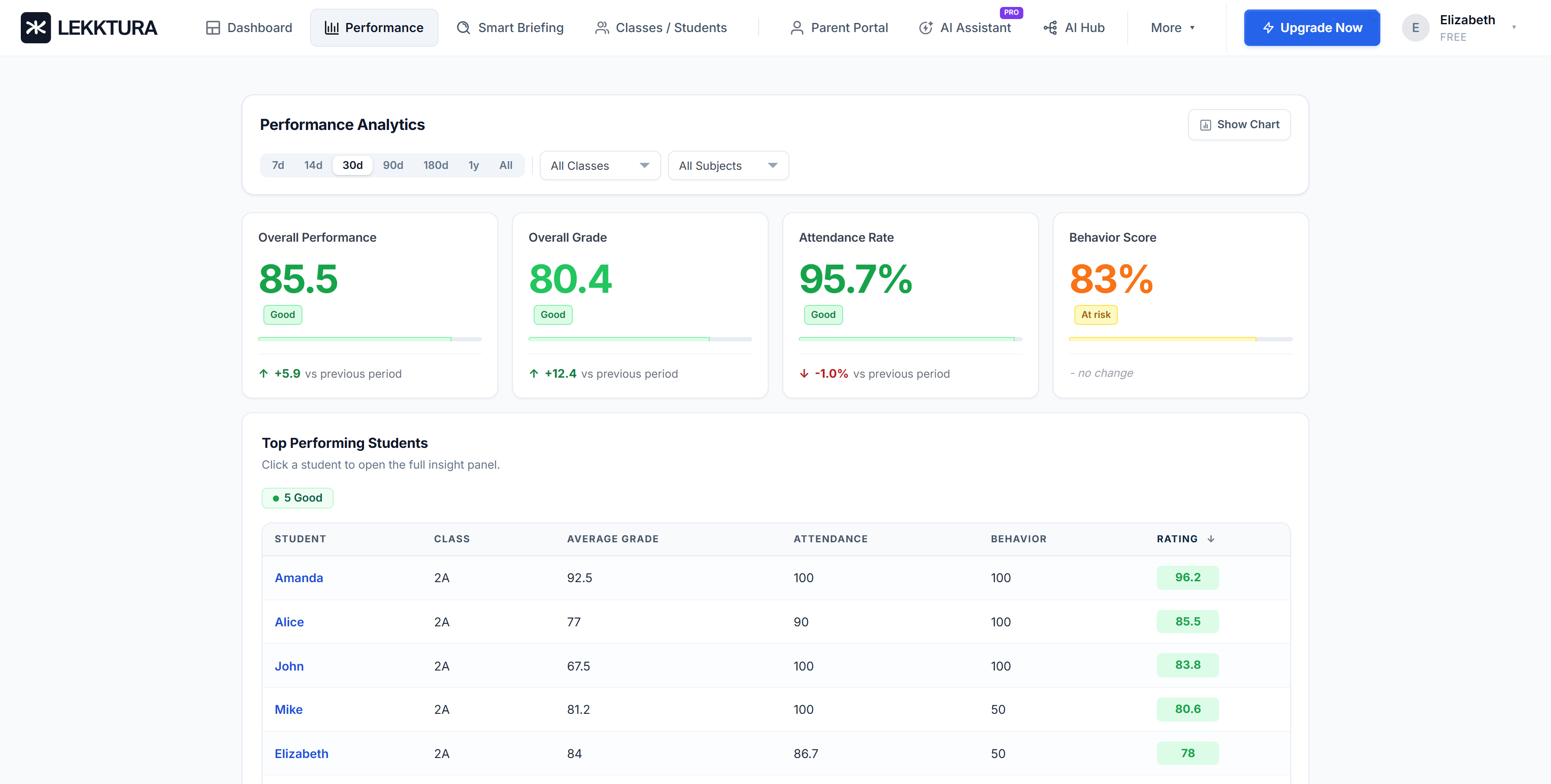Open the All Subjects dropdown
The width and height of the screenshot is (1551, 784).
[728, 165]
